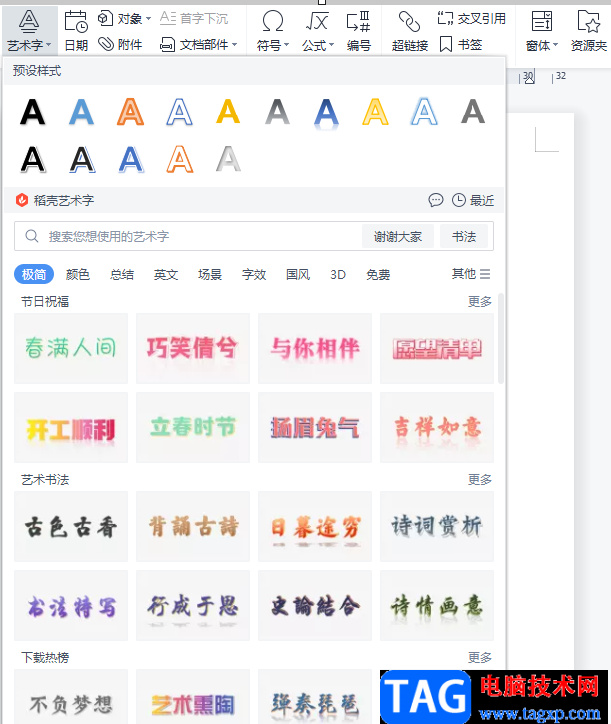Pick the 诗情画意 WordArt template
This screenshot has width=611, height=724.
coord(436,605)
